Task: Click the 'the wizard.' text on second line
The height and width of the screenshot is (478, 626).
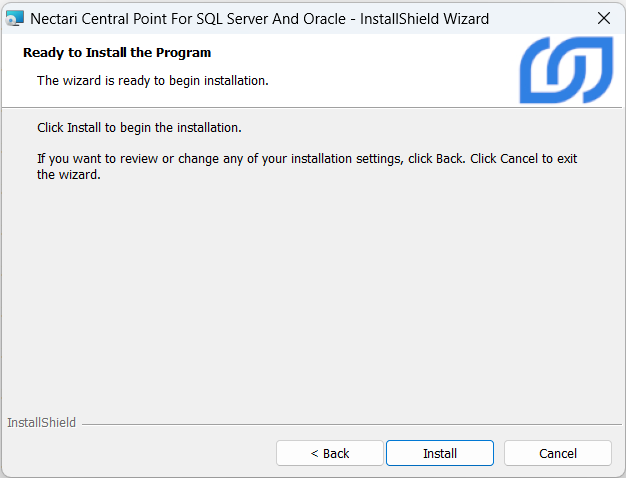Action: [69, 174]
